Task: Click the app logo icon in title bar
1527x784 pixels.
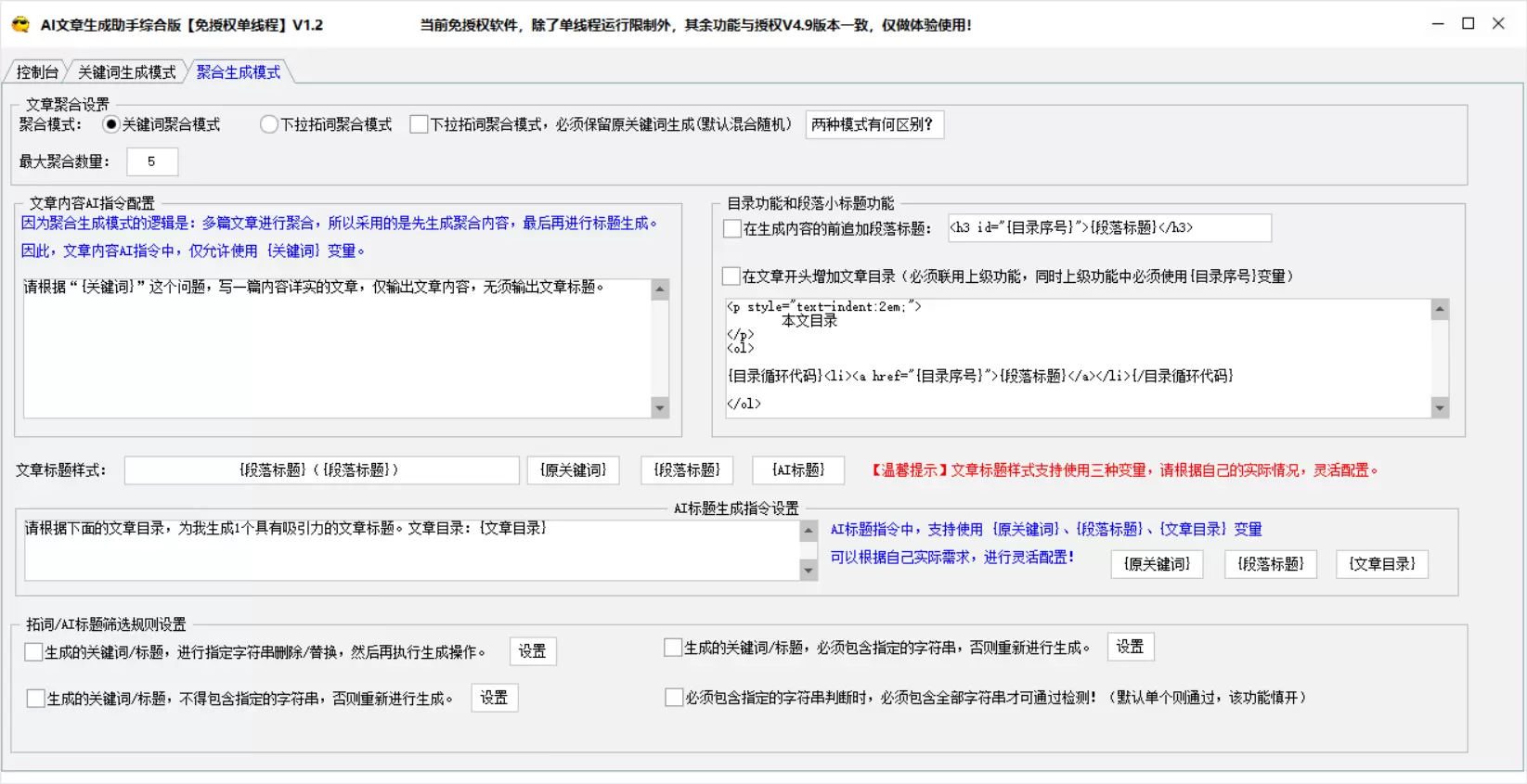Action: 20,25
